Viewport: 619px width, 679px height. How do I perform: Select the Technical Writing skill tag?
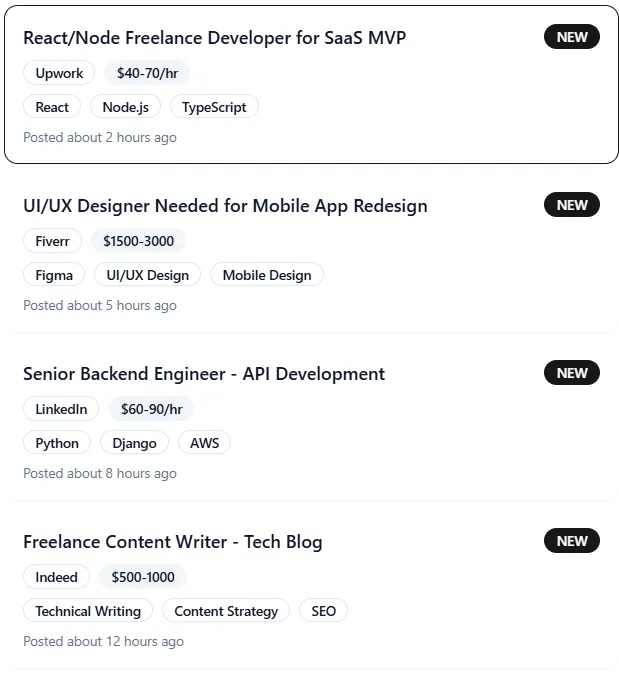point(88,611)
